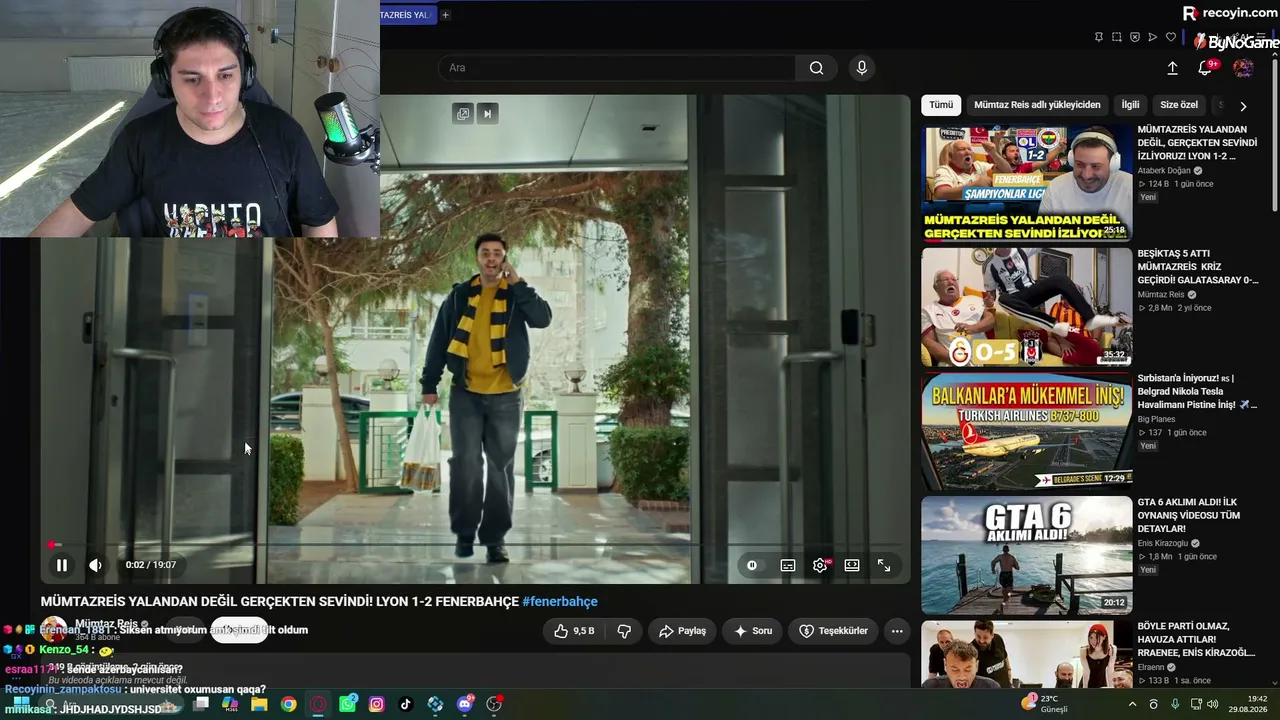The image size is (1280, 720).
Task: Open the player settings gear
Action: (820, 565)
